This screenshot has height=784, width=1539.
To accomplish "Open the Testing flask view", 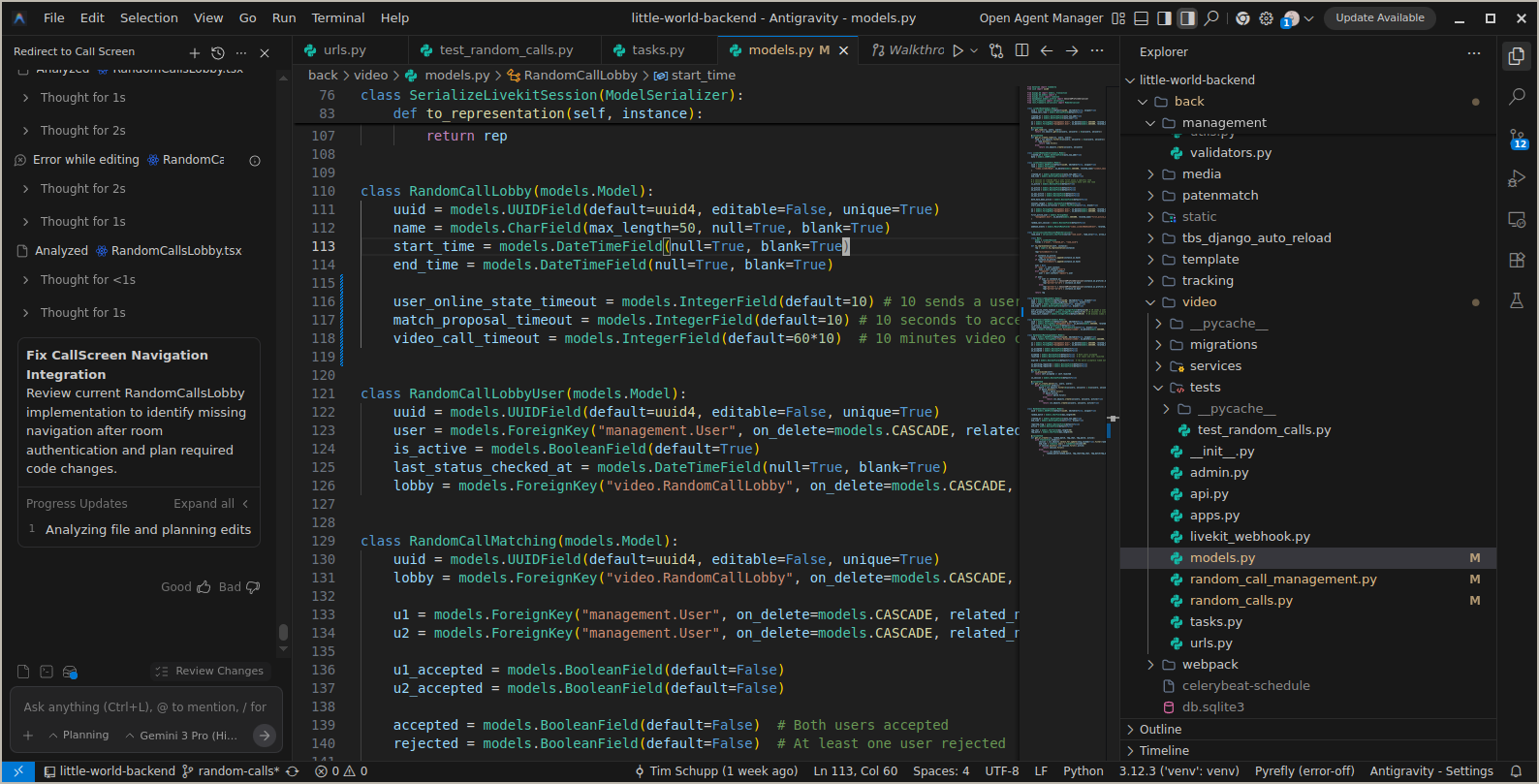I will click(1517, 300).
